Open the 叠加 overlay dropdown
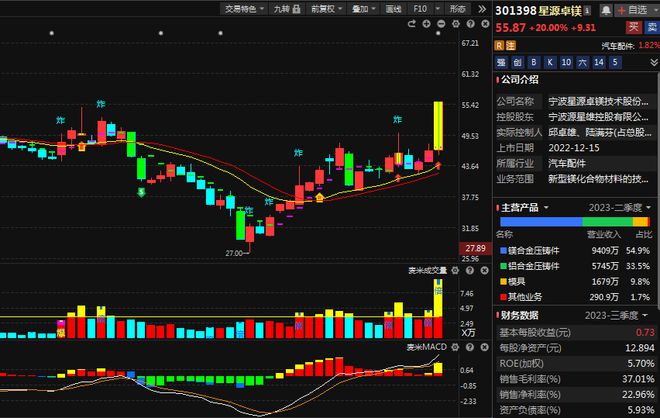This screenshot has height=418, width=660. (363, 8)
